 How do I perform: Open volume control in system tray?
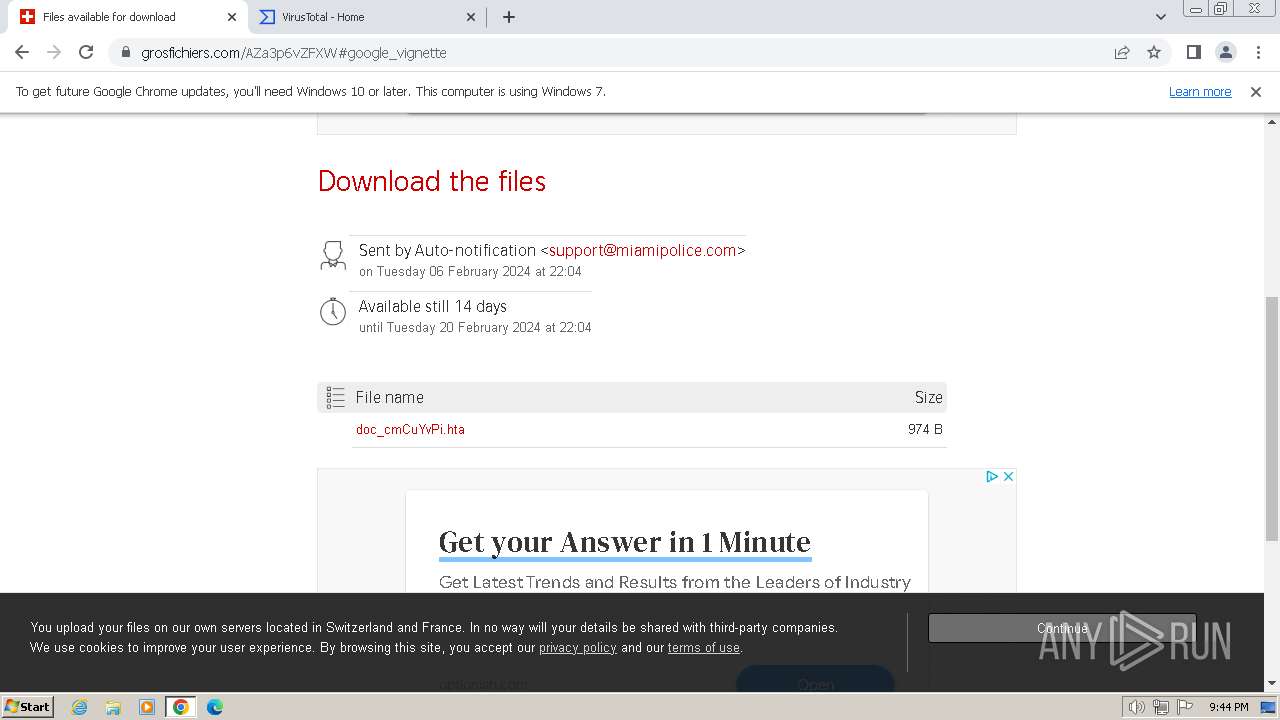coord(1137,707)
